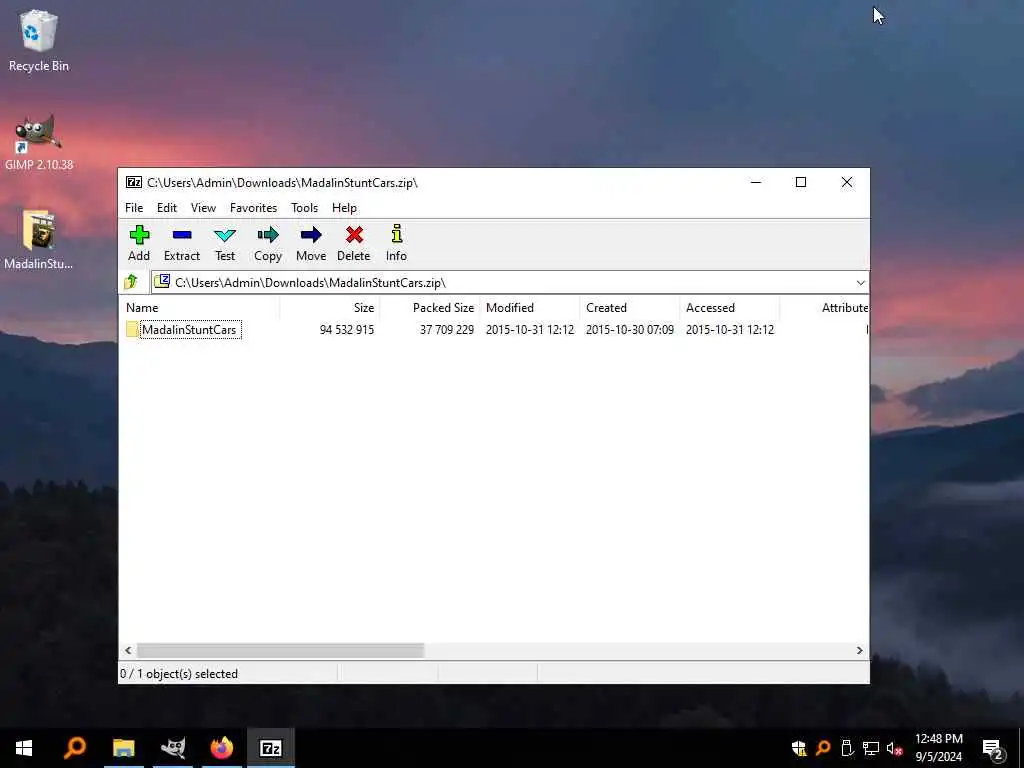This screenshot has width=1024, height=768.
Task: Sort by the Size column header
Action: (x=330, y=308)
